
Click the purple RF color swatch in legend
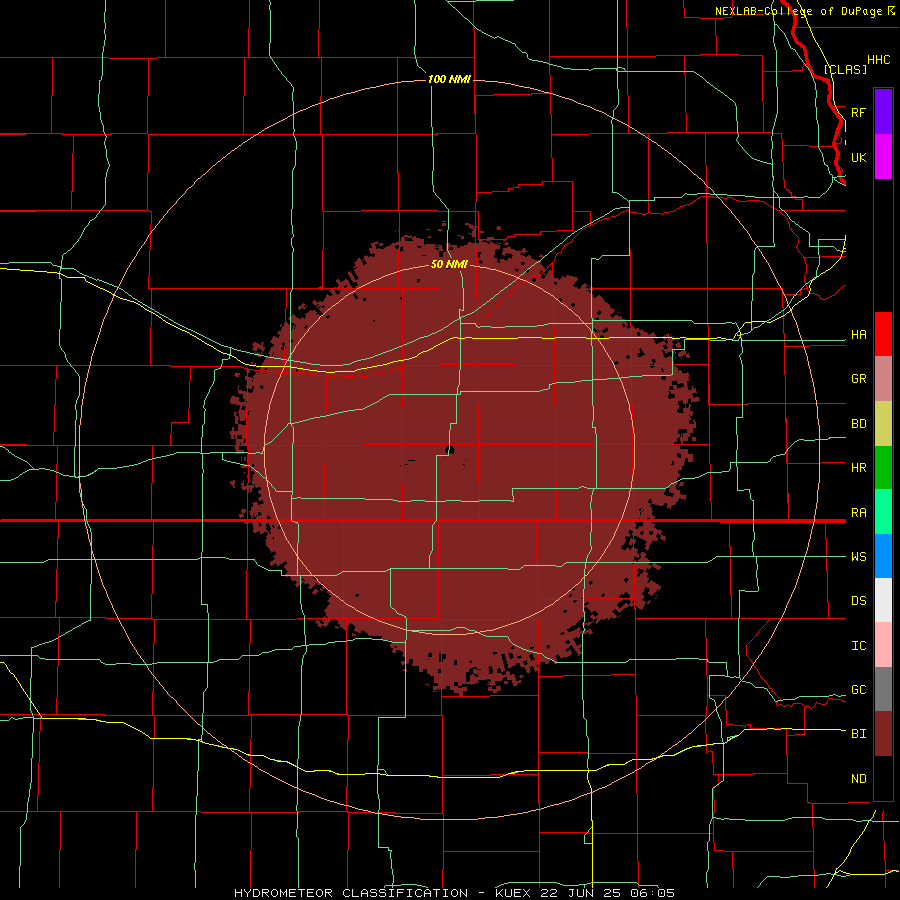(x=883, y=112)
